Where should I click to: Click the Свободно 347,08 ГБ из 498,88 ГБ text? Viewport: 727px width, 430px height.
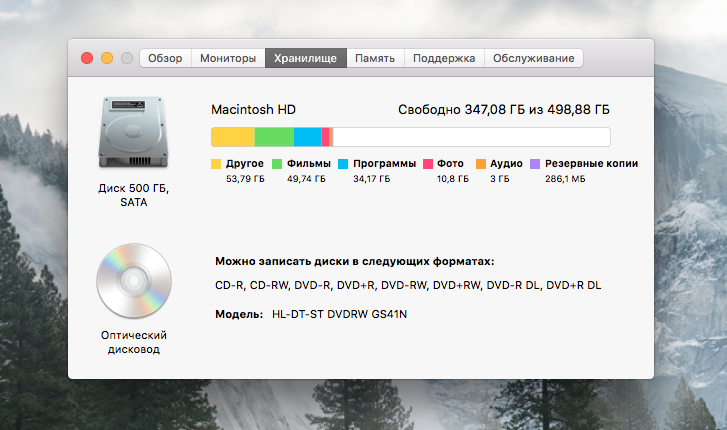(x=504, y=110)
